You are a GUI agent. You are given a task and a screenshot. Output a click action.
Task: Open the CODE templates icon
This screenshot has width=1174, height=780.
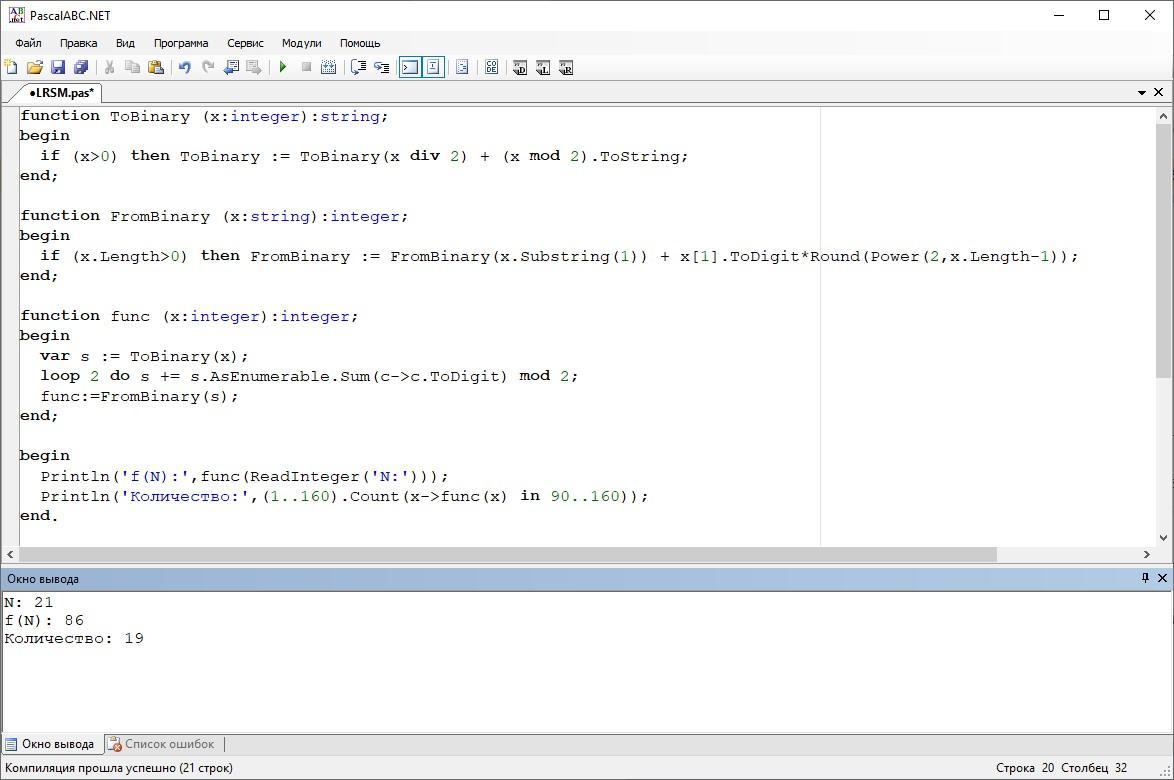(x=491, y=67)
